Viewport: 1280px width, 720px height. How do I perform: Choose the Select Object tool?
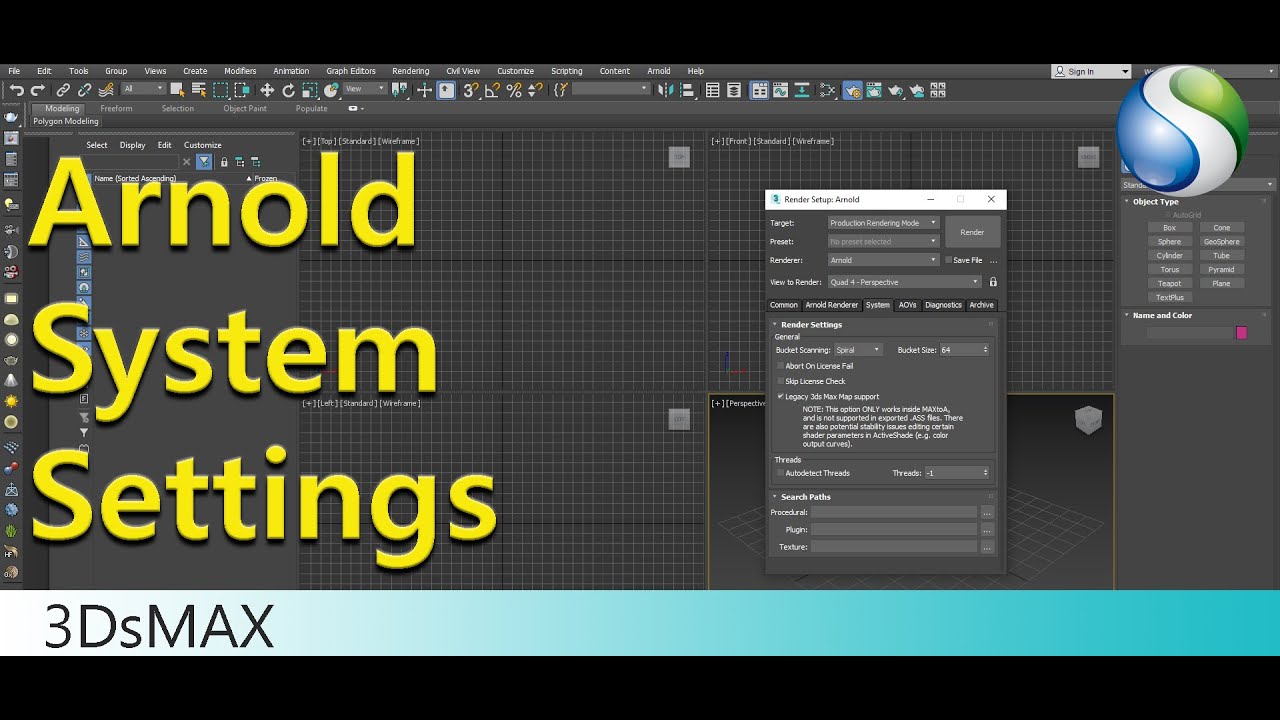(x=177, y=90)
